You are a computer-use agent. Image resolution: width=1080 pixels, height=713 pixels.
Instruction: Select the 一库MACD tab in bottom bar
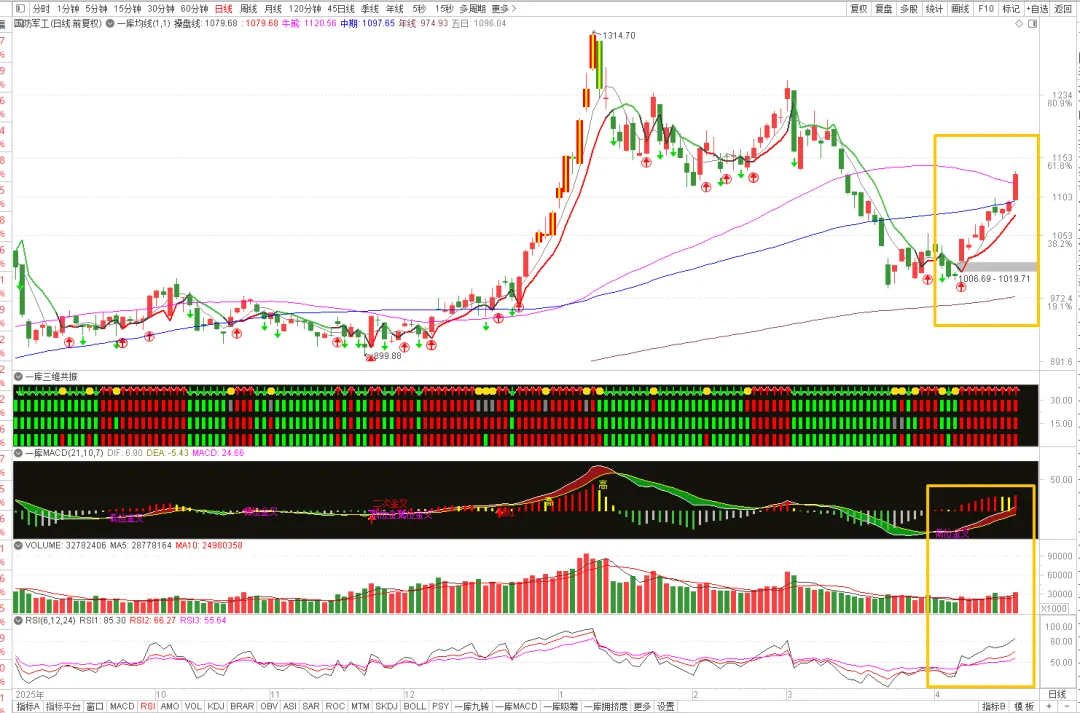coord(516,706)
